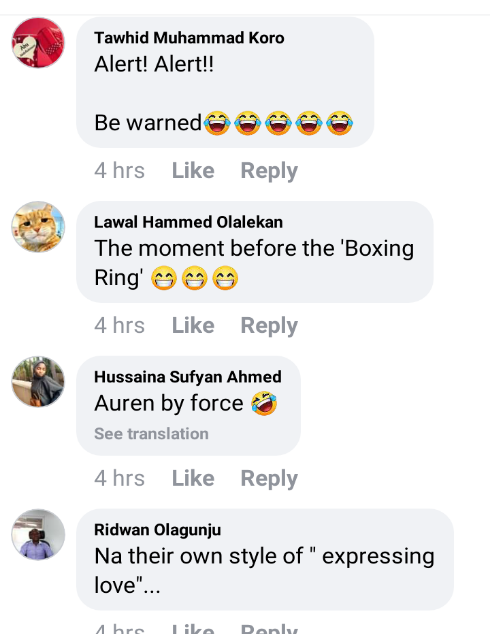Open Ridwan Olagunju's name link
The height and width of the screenshot is (634, 490).
click(158, 530)
